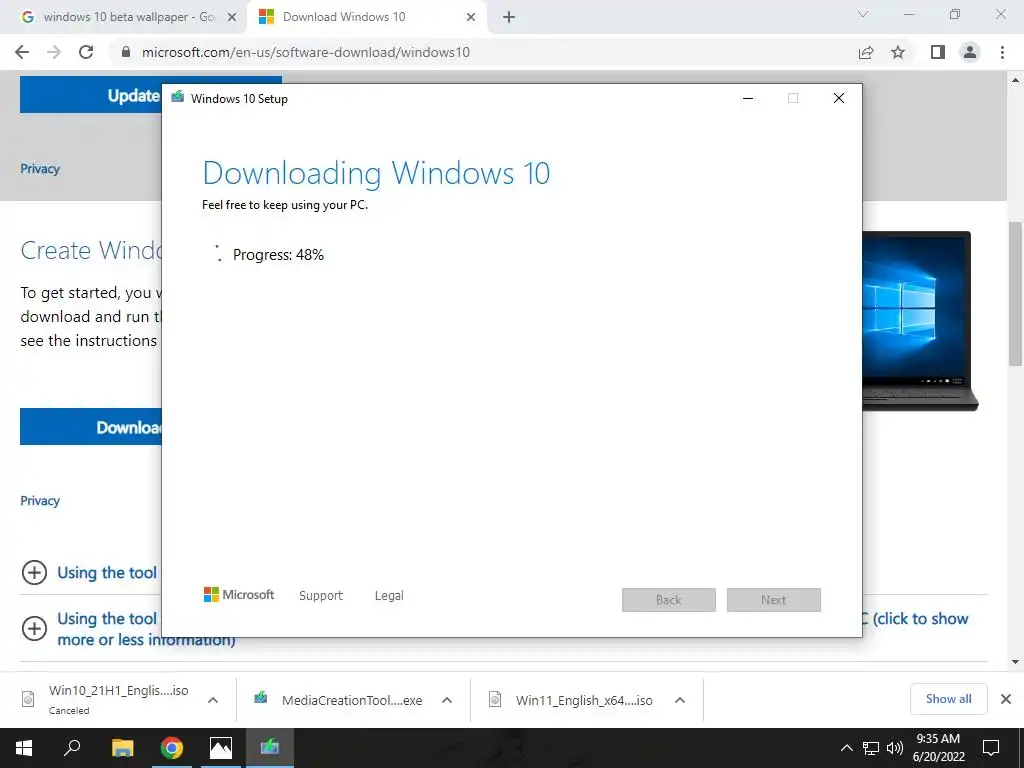Open the Windows Start menu
1024x768 pixels.
(24, 748)
